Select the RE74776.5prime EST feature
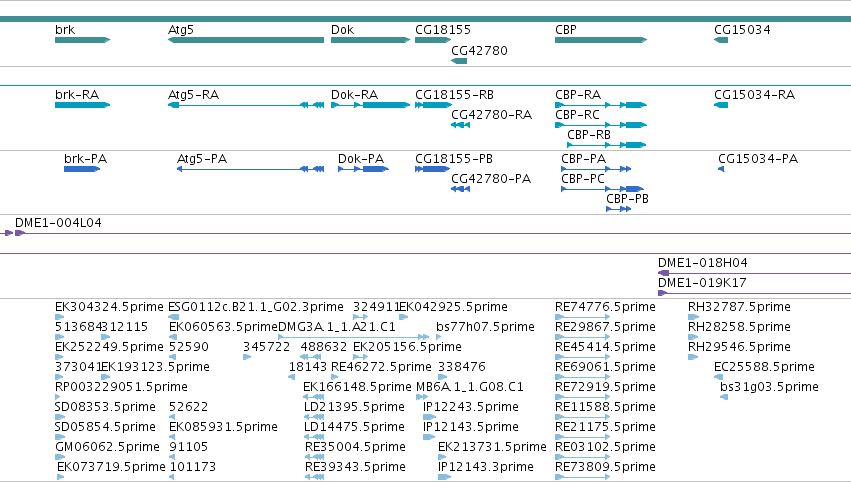851x482 pixels. click(x=583, y=317)
